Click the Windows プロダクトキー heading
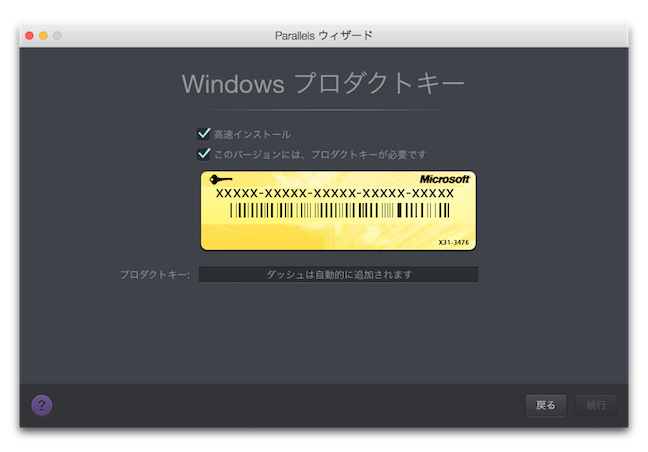648x452 pixels. click(x=323, y=83)
